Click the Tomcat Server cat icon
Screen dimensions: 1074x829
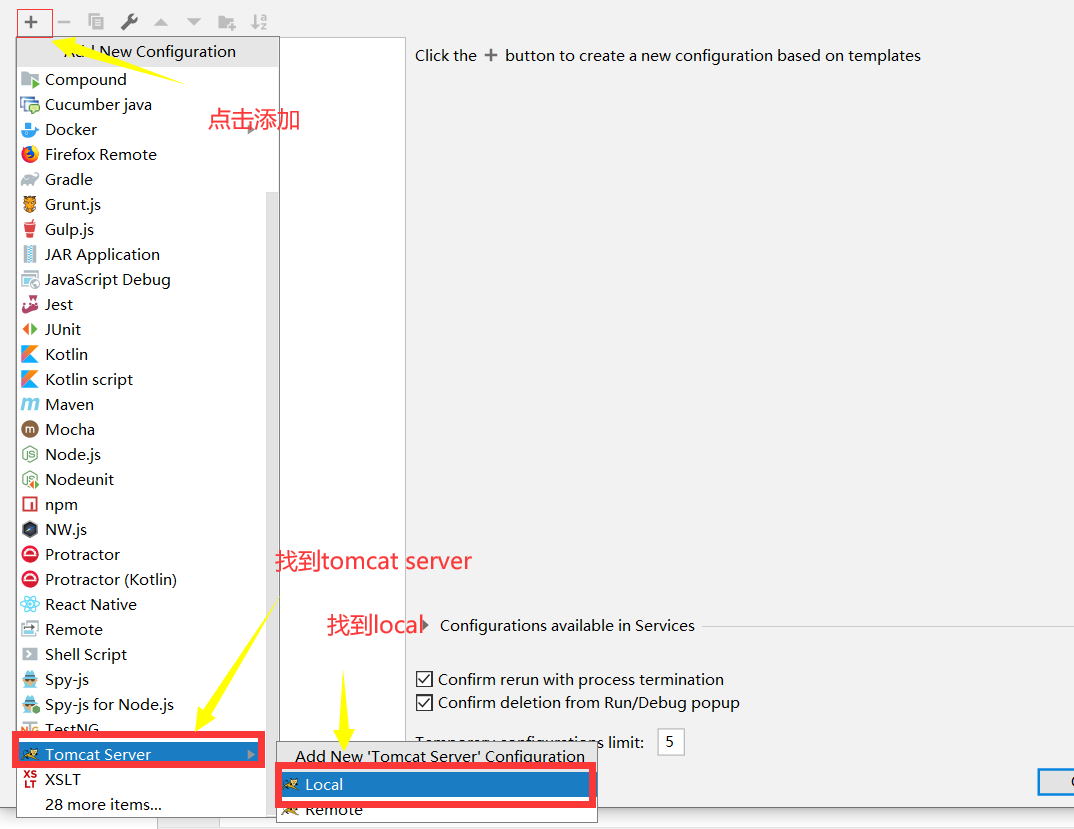(30, 754)
